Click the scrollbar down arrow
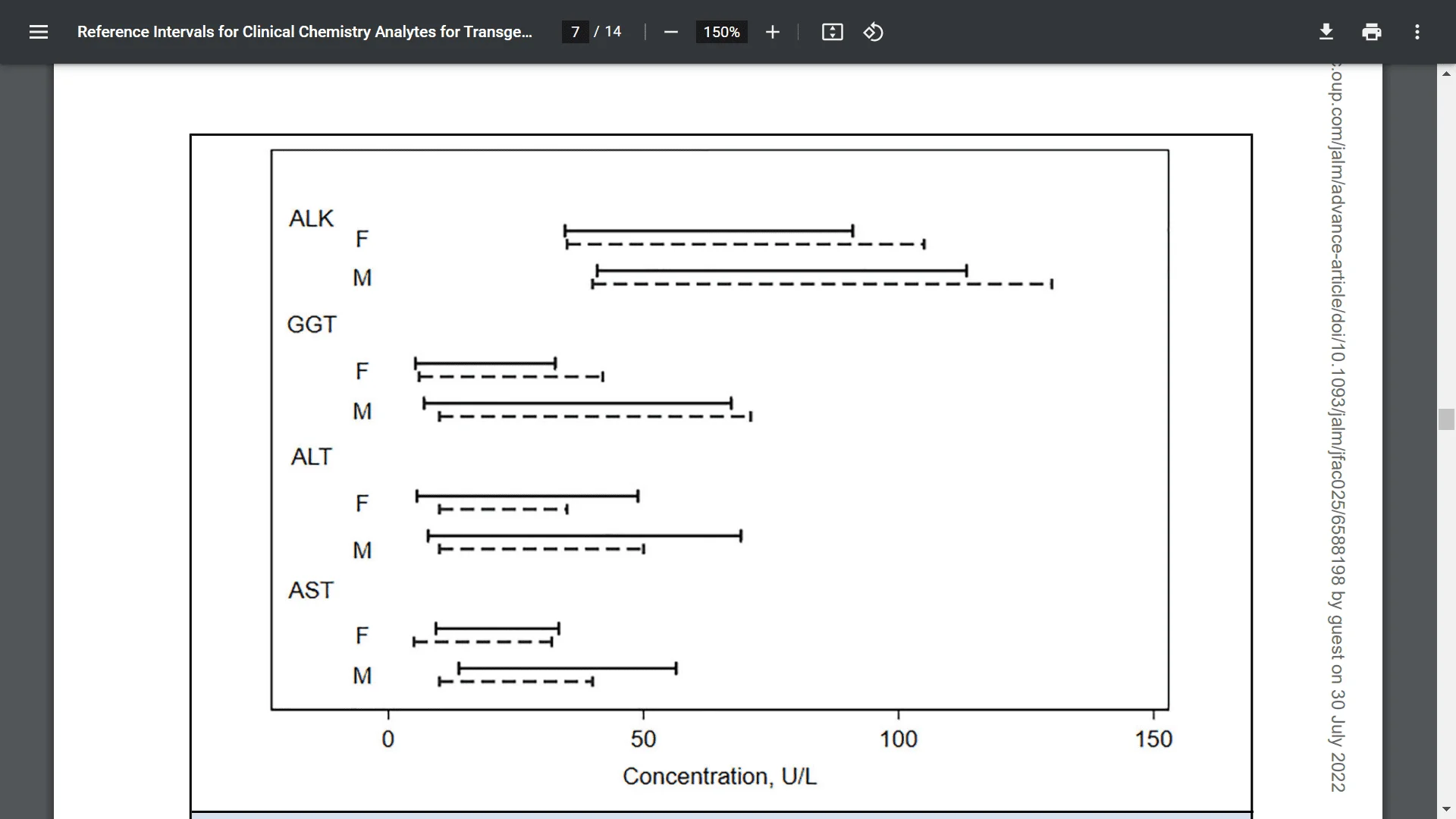Image resolution: width=1456 pixels, height=819 pixels. 1446,809
